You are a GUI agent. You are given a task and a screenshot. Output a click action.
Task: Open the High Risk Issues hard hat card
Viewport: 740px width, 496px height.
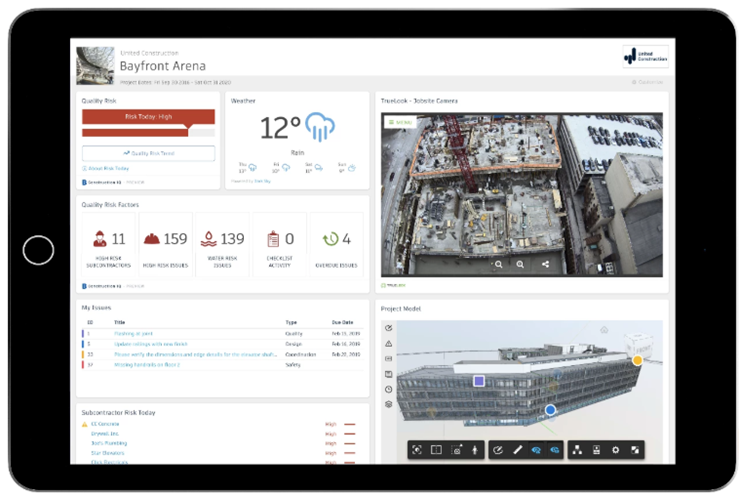[166, 244]
